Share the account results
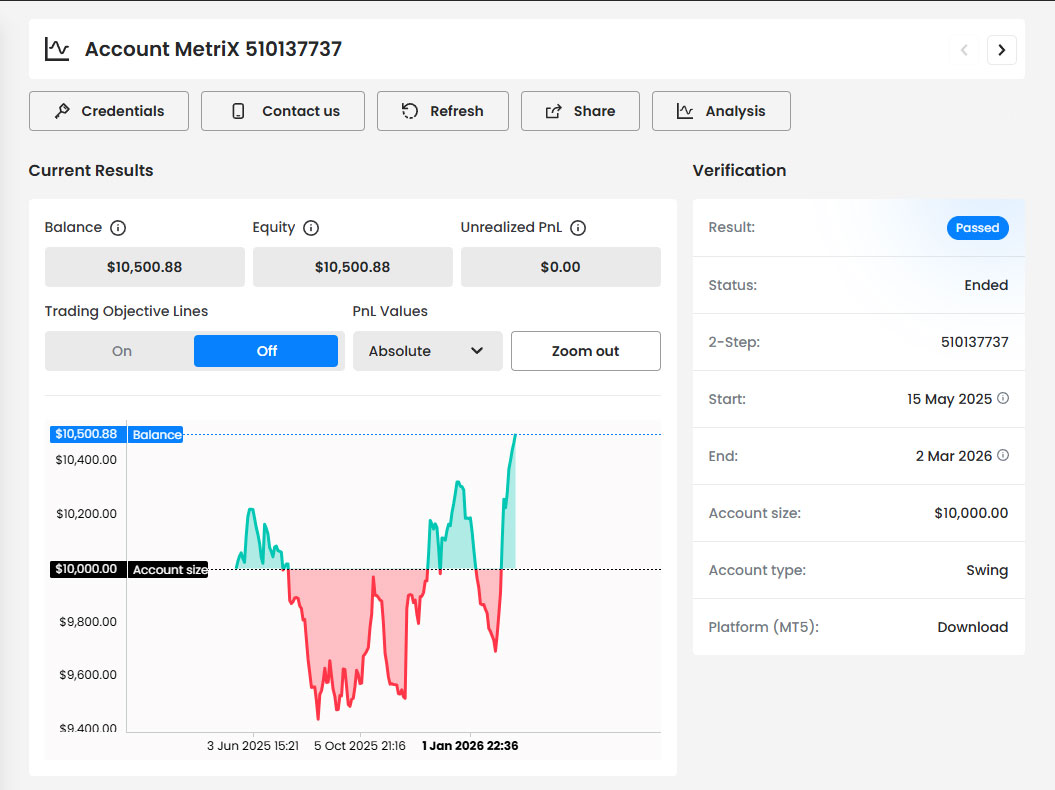The height and width of the screenshot is (790, 1055). pos(580,111)
